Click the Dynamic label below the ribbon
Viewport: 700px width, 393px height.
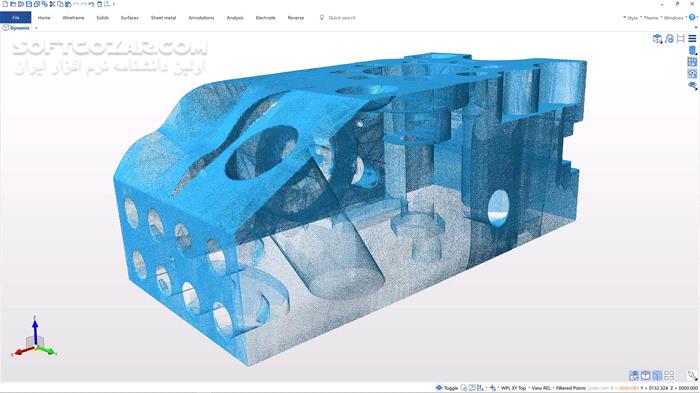tap(20, 28)
